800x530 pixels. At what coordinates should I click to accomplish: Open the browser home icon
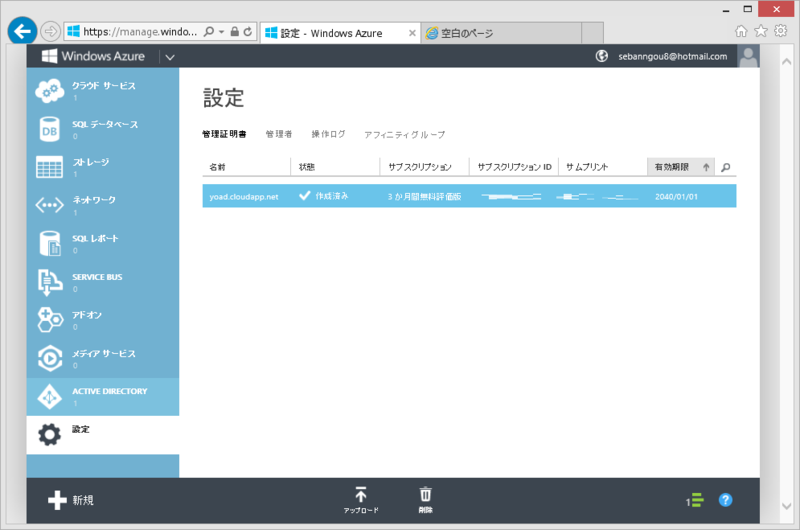[741, 31]
